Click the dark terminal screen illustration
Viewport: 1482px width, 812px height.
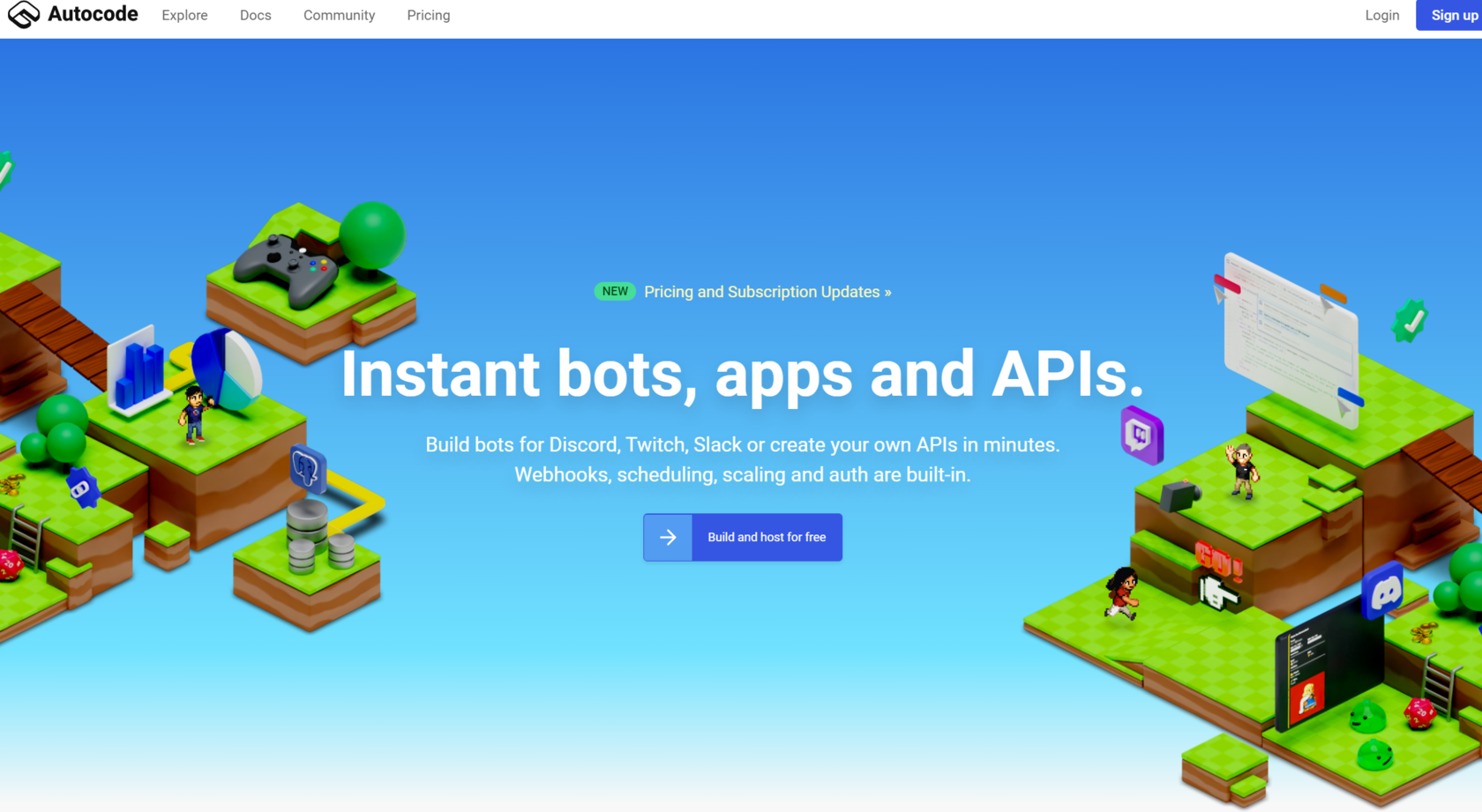point(1328,665)
